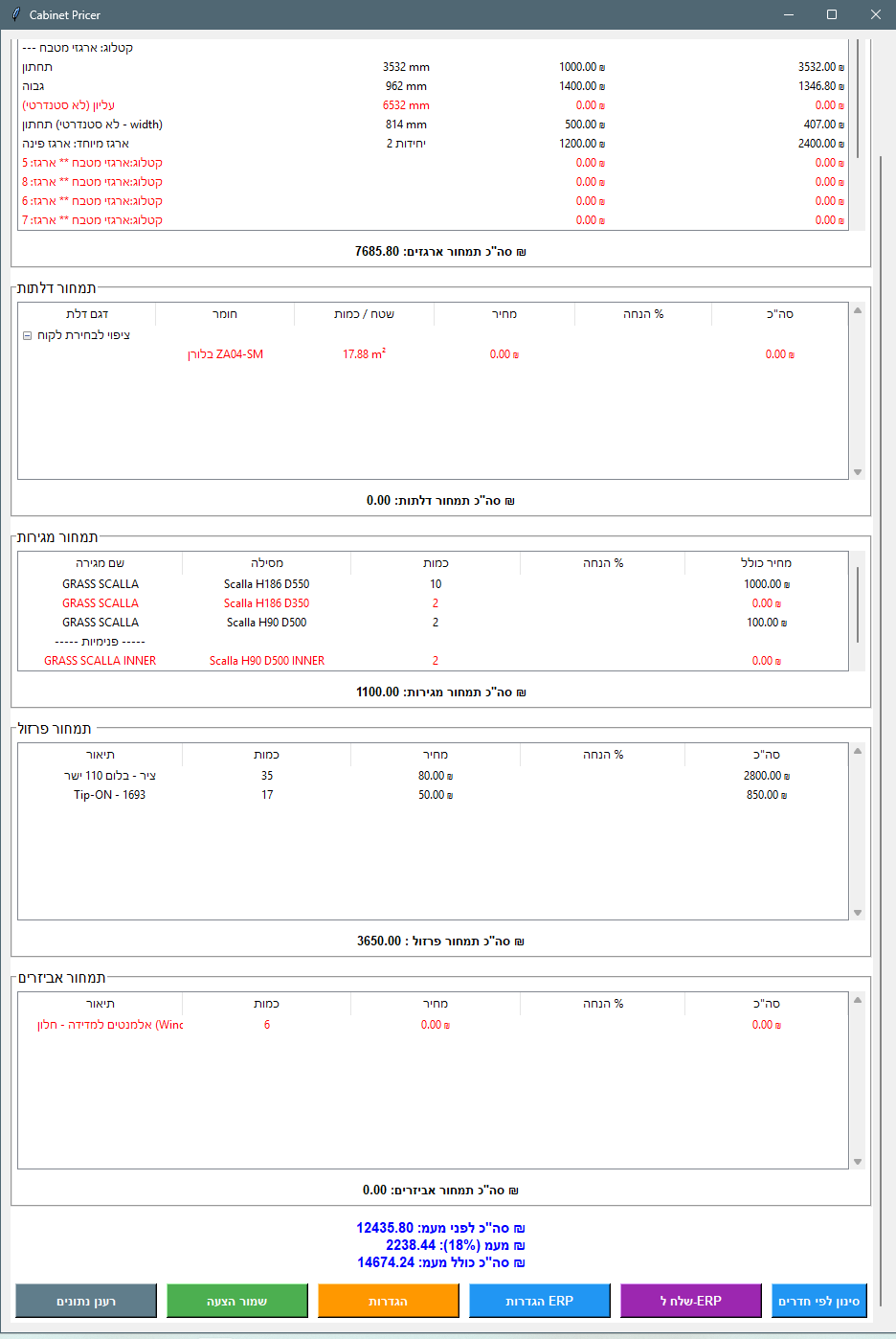Viewport: 896px width, 1339px height.
Task: Click the Cabinet Pricer feather title icon
Action: tap(15, 14)
